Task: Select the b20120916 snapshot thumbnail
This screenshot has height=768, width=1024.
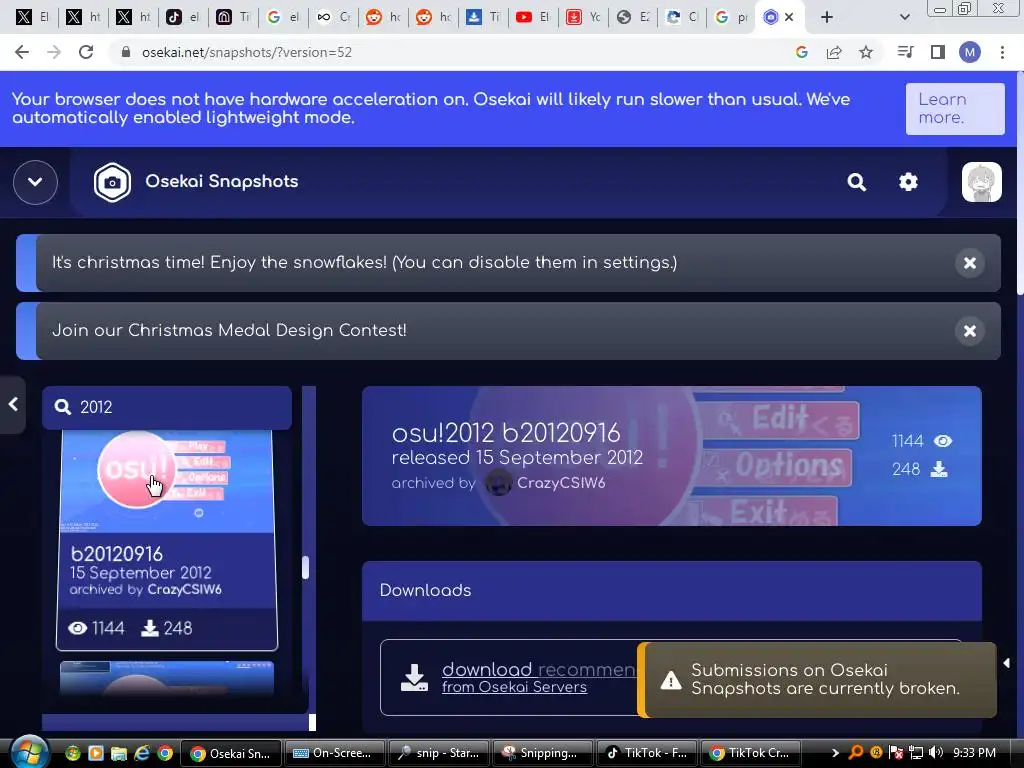Action: coord(167,481)
